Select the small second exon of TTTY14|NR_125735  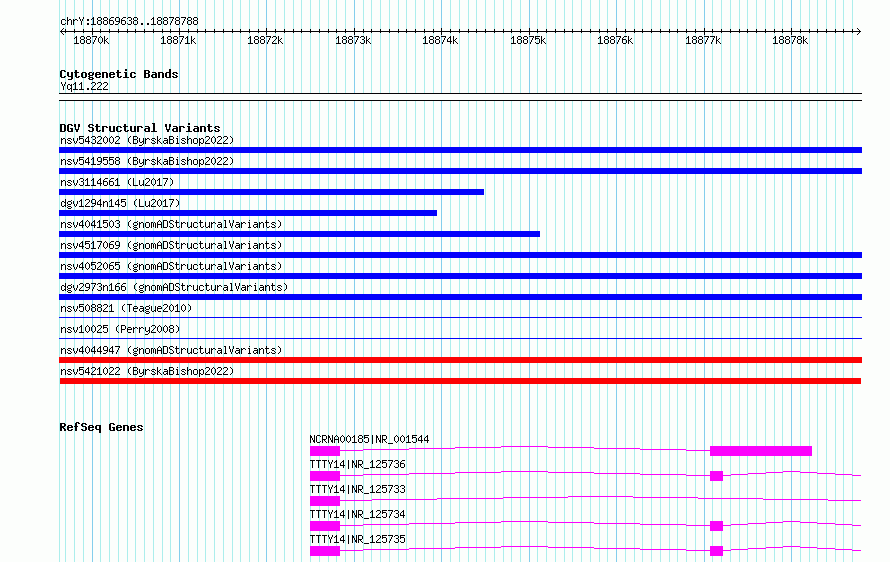(x=716, y=551)
